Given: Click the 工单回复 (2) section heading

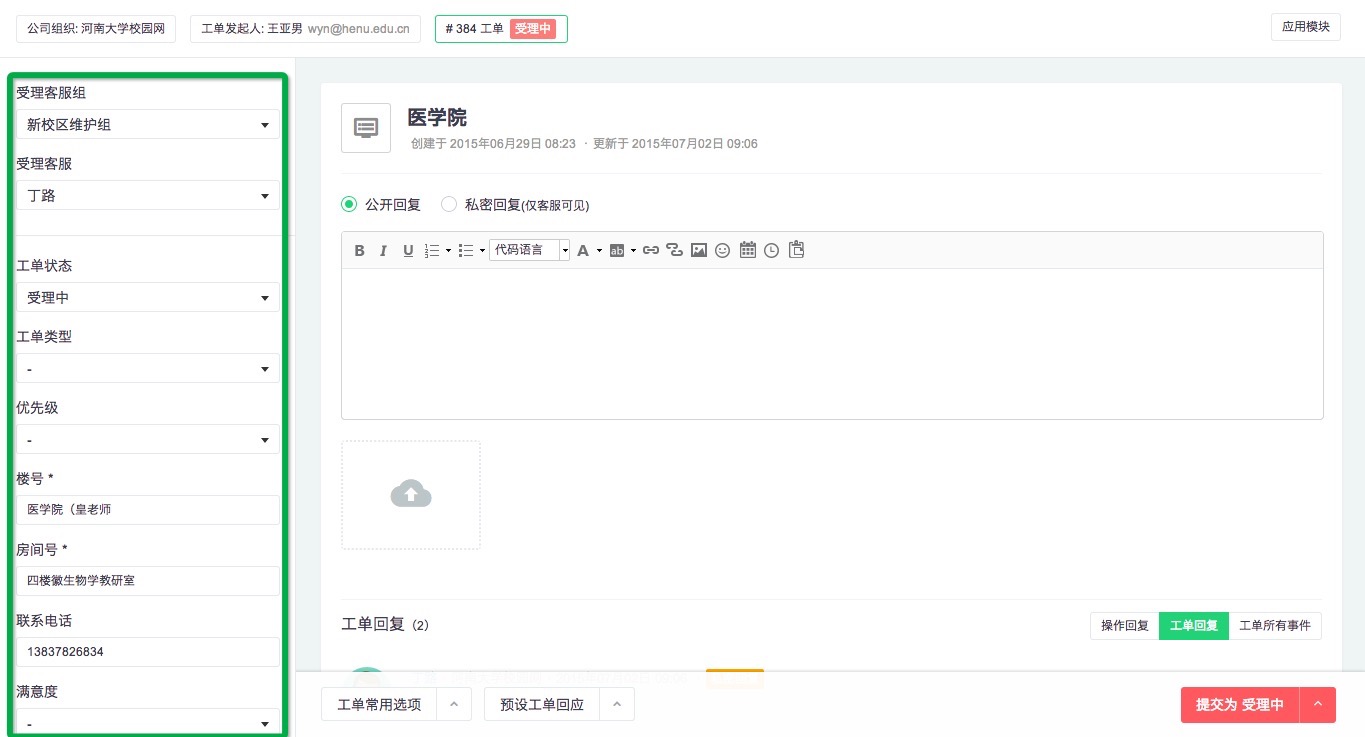Looking at the screenshot, I should [385, 624].
